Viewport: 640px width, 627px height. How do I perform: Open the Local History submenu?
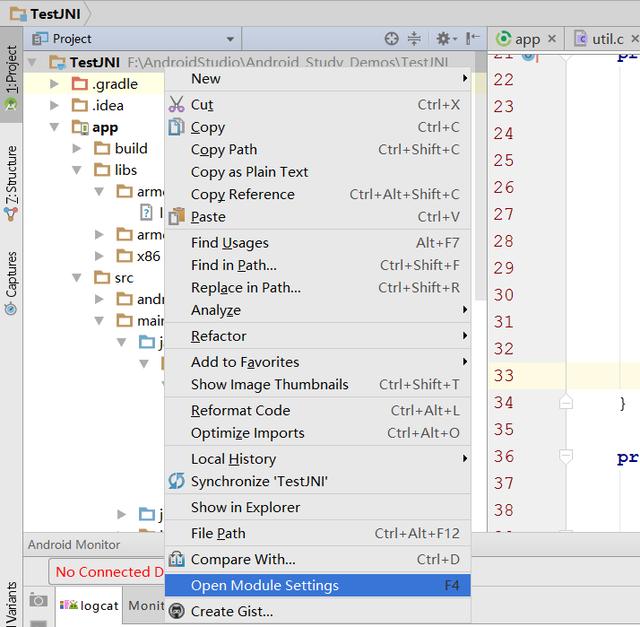tap(318, 459)
